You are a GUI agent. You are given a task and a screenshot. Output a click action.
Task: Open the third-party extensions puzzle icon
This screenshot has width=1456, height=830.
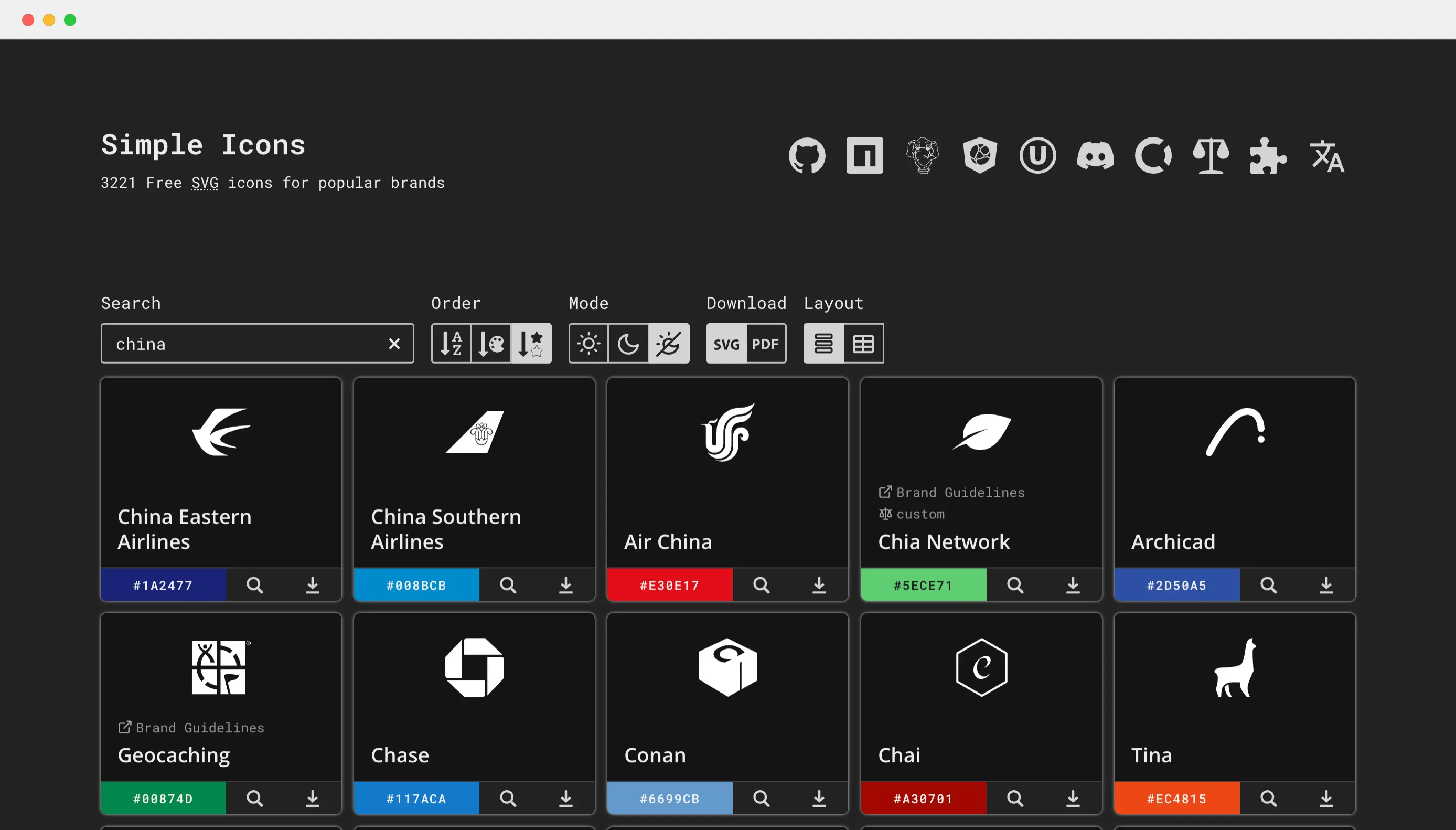[x=1268, y=155]
